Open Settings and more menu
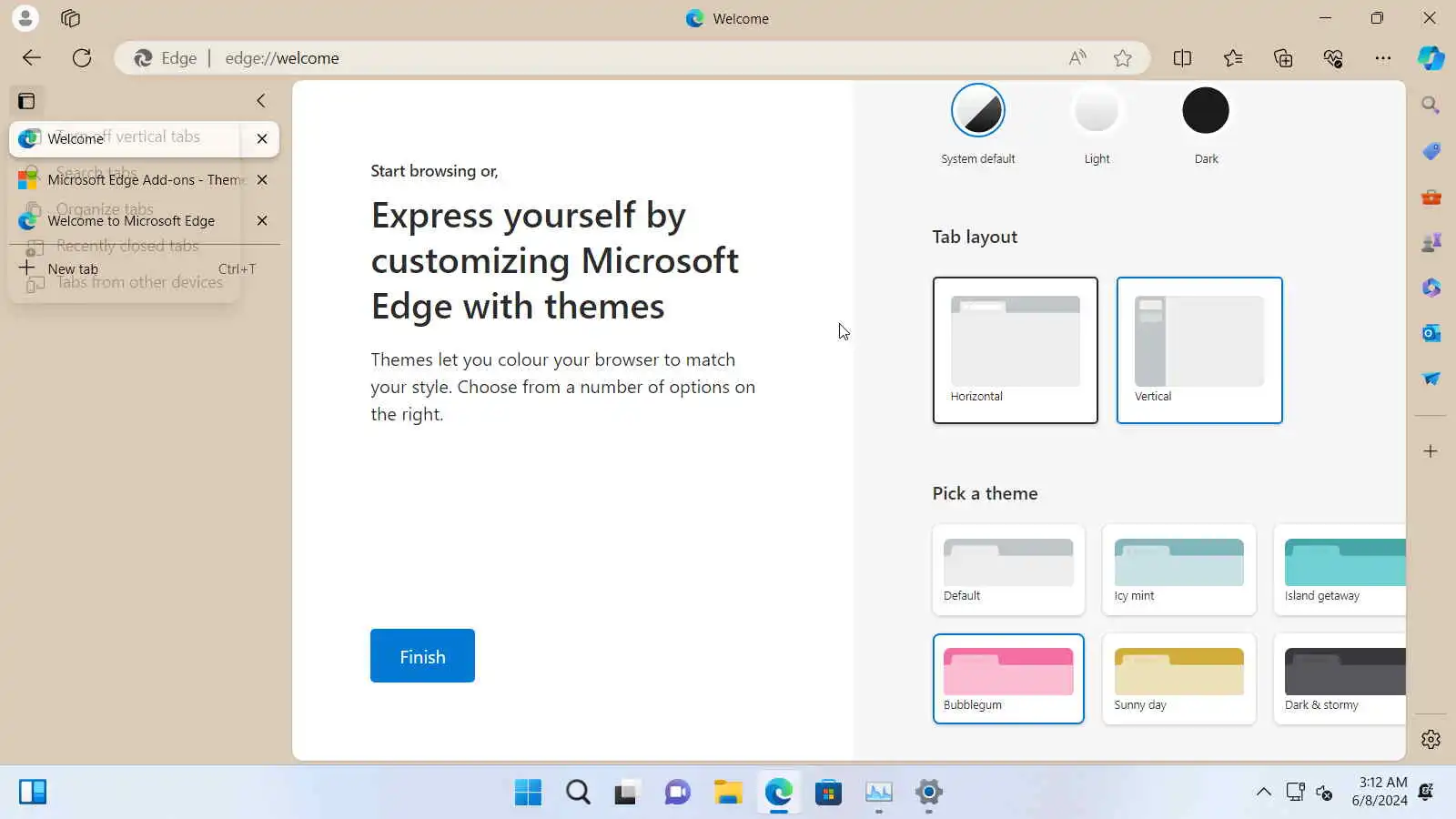Screen dimensions: 1456x819 [1383, 58]
